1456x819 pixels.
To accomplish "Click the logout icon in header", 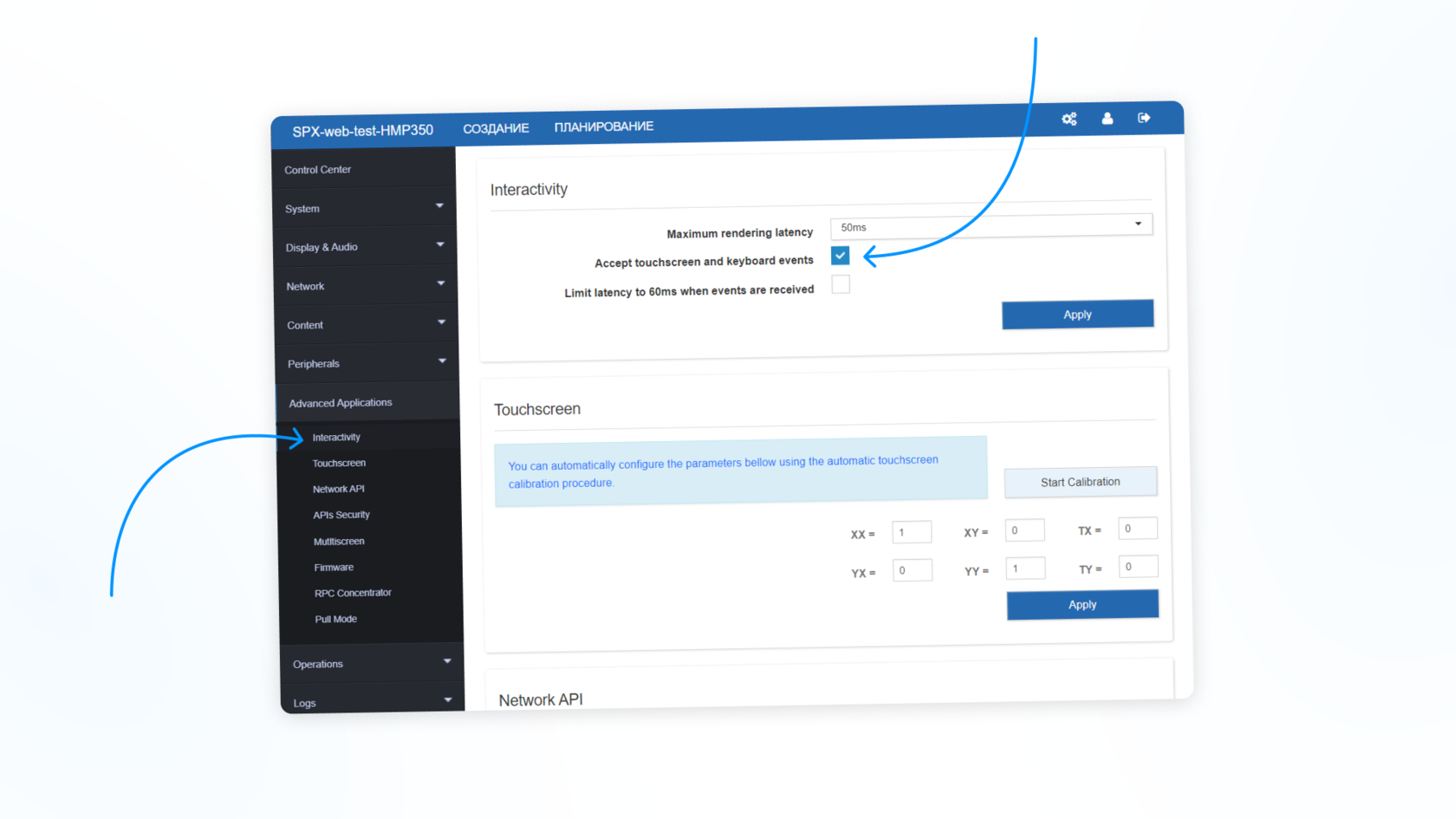I will [1144, 117].
